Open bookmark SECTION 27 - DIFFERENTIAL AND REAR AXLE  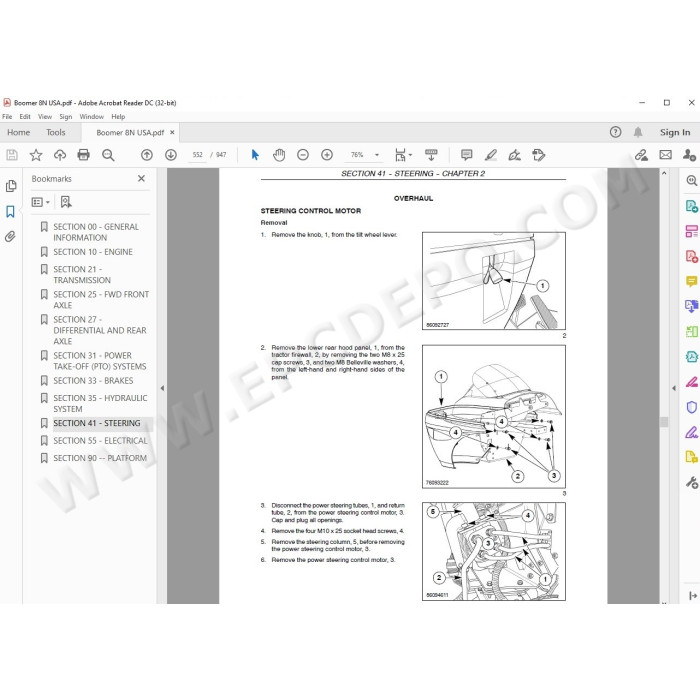click(100, 330)
